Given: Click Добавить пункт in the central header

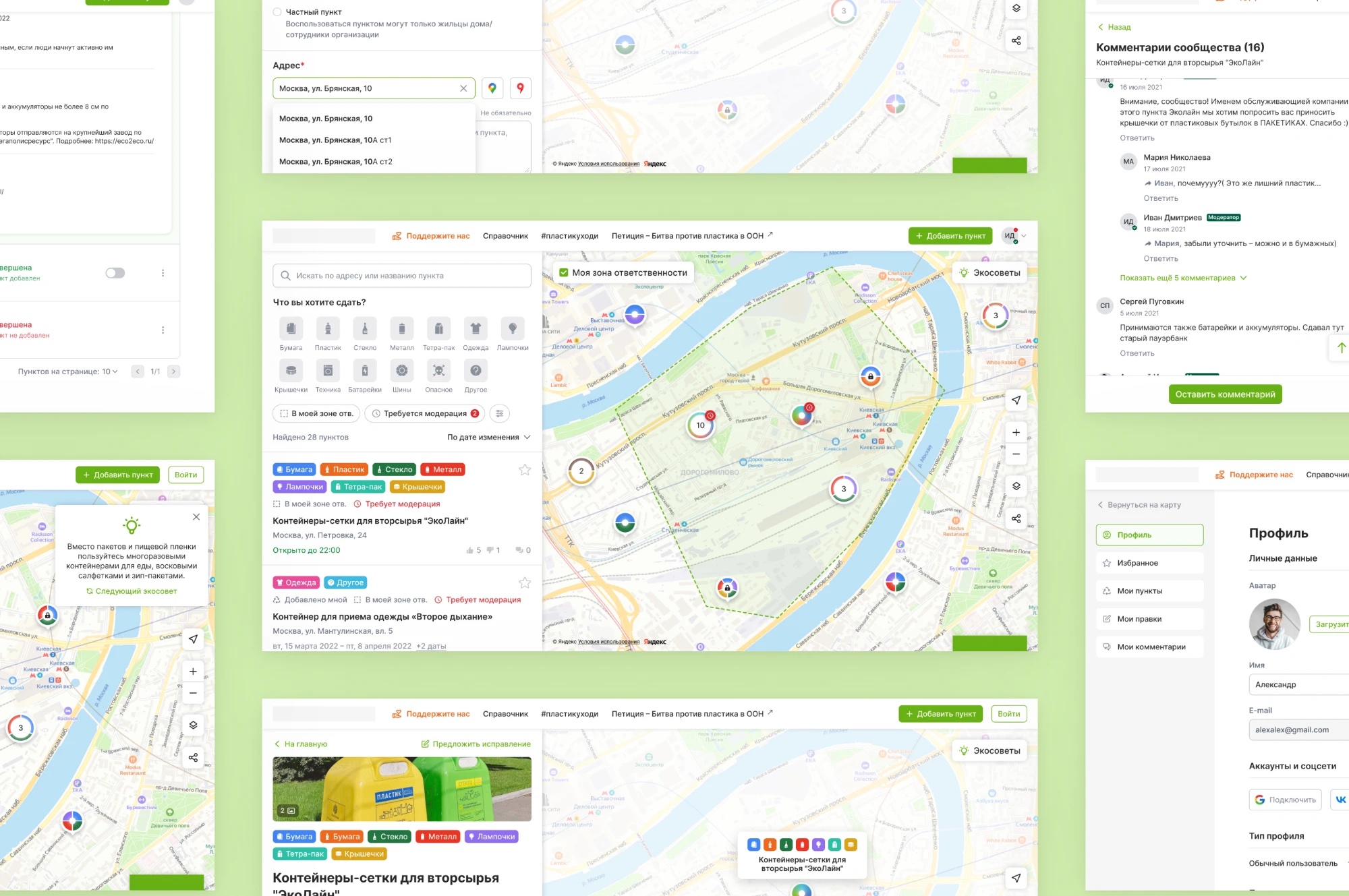Looking at the screenshot, I should (950, 236).
